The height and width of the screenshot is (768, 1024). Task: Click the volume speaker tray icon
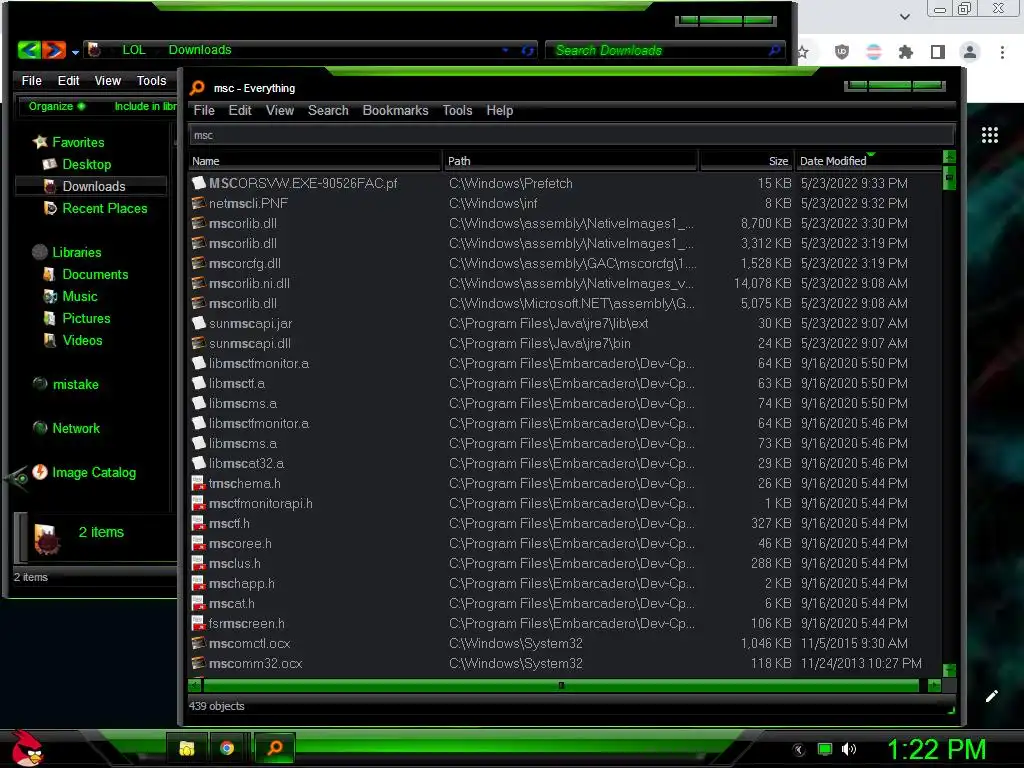(849, 749)
